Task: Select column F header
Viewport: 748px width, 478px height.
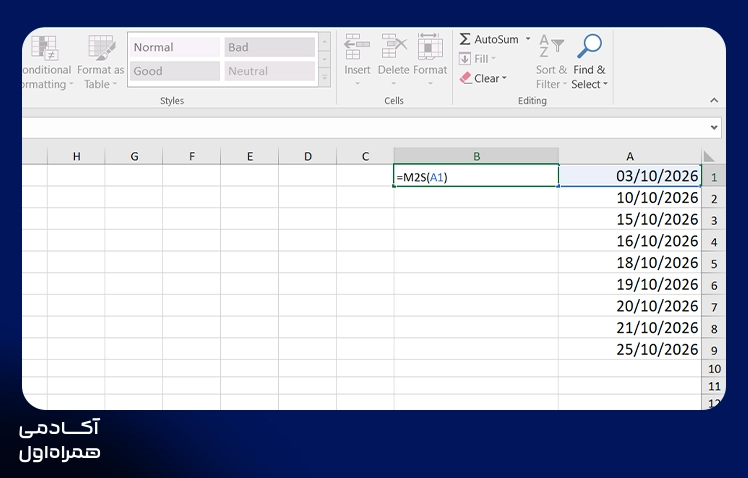Action: [x=192, y=156]
